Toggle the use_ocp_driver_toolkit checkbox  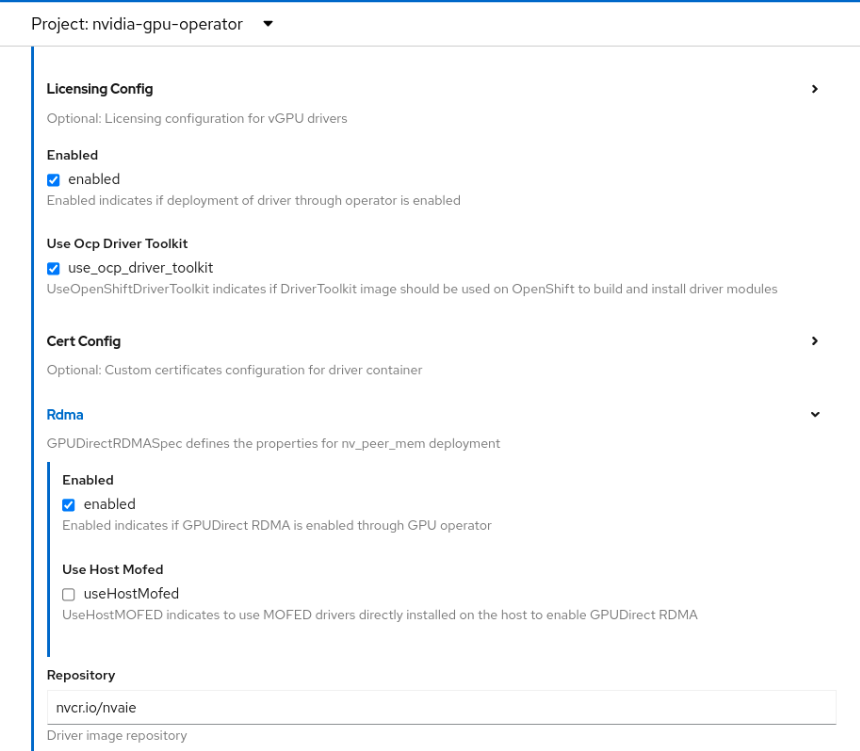pos(54,269)
